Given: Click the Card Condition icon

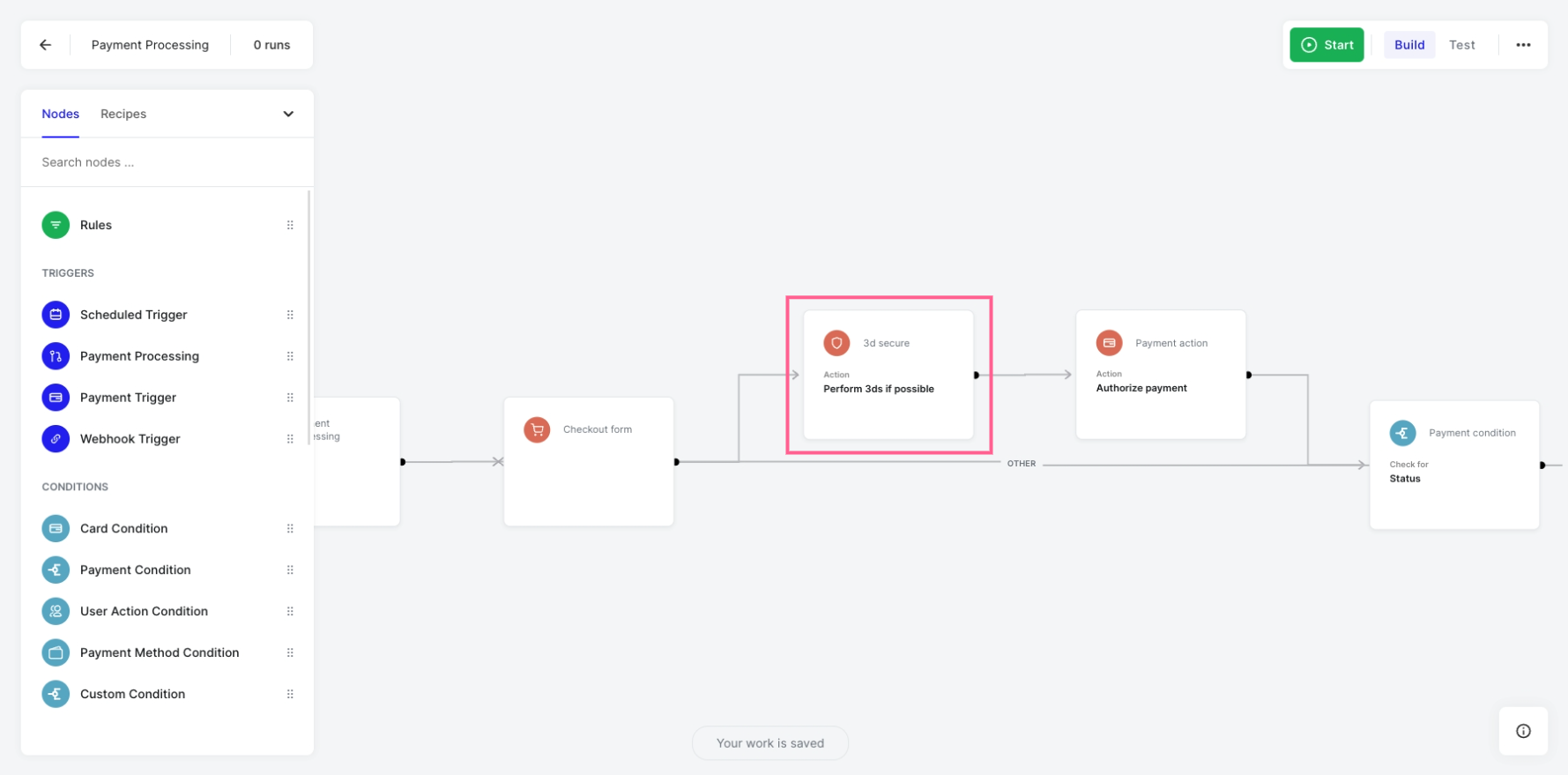Looking at the screenshot, I should pyautogui.click(x=56, y=528).
